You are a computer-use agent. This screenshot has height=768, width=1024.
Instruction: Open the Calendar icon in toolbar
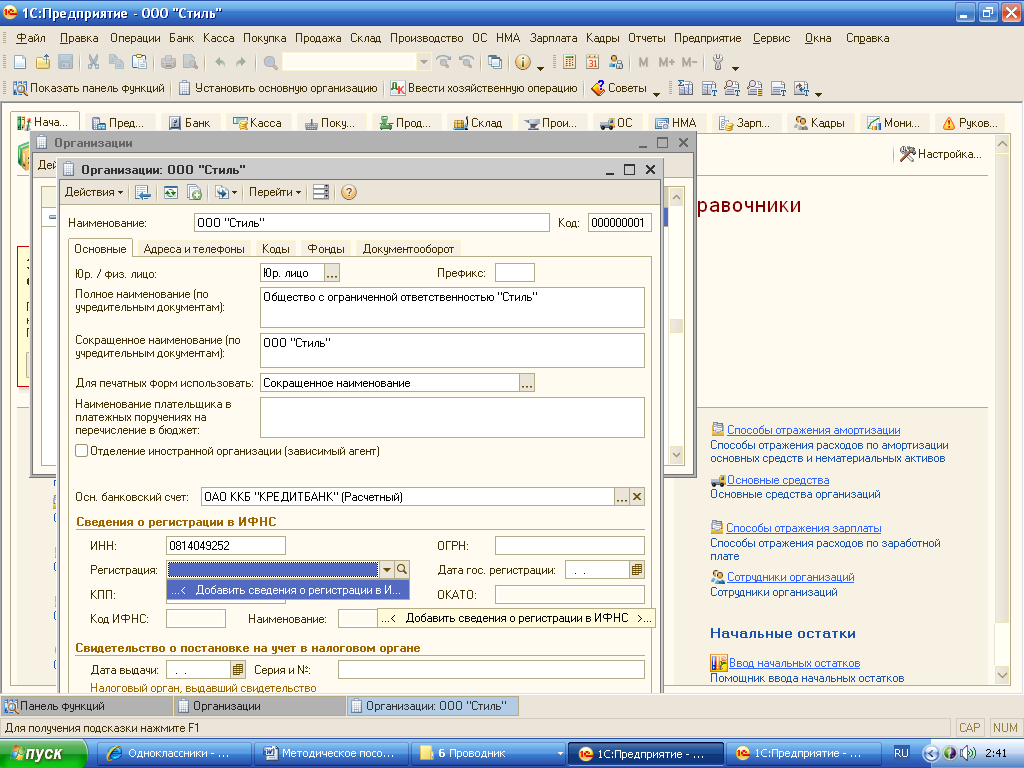[x=592, y=62]
